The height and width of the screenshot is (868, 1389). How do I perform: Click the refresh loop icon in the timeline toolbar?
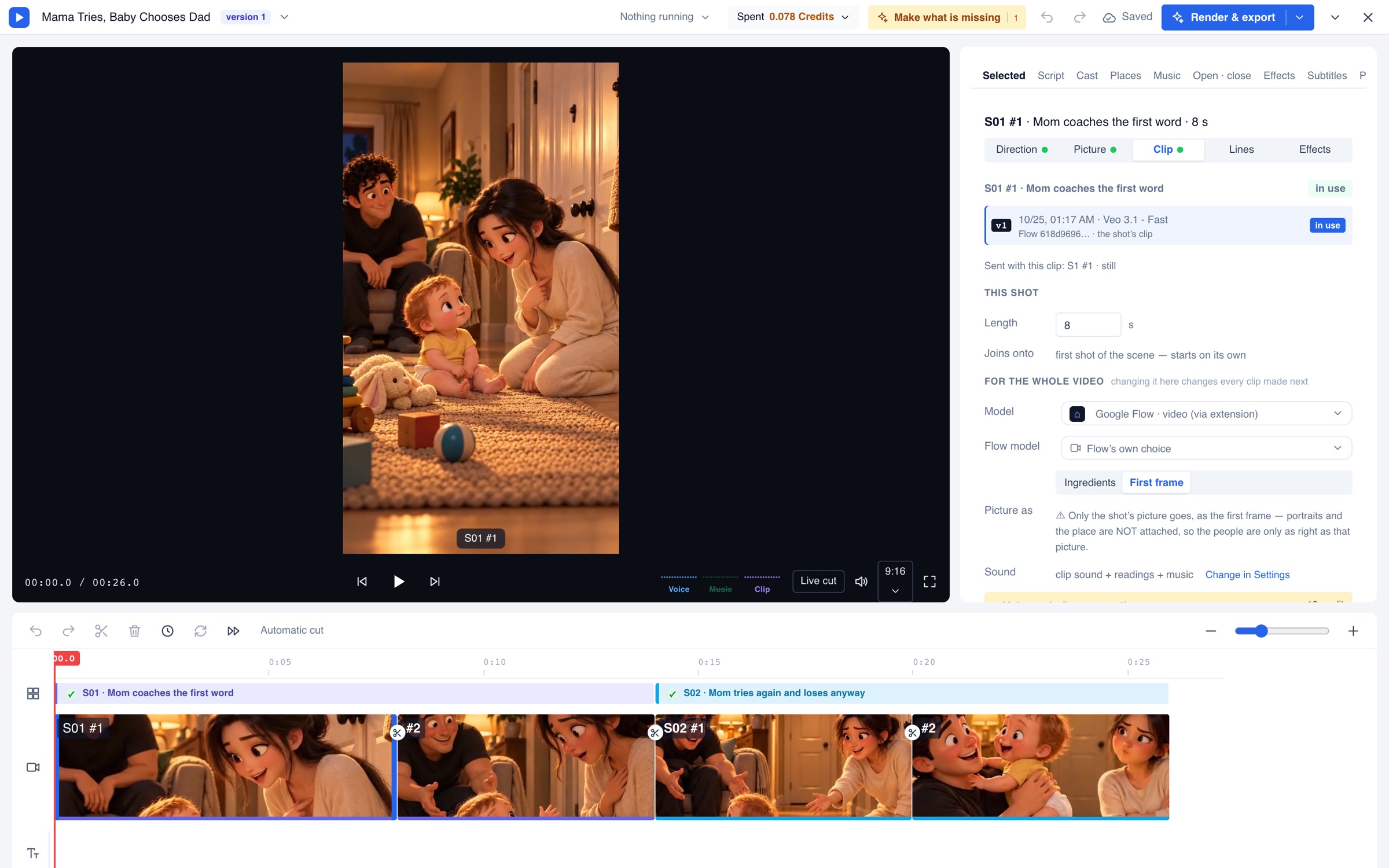[200, 631]
